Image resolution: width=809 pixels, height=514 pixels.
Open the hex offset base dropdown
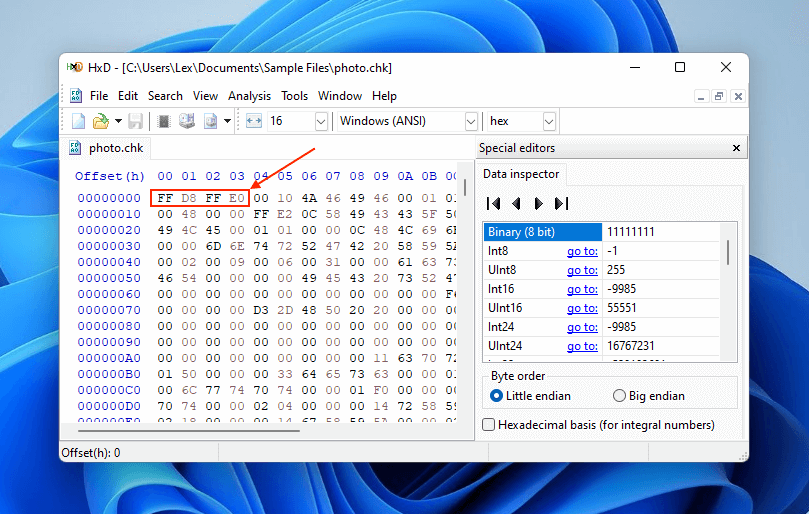549,121
